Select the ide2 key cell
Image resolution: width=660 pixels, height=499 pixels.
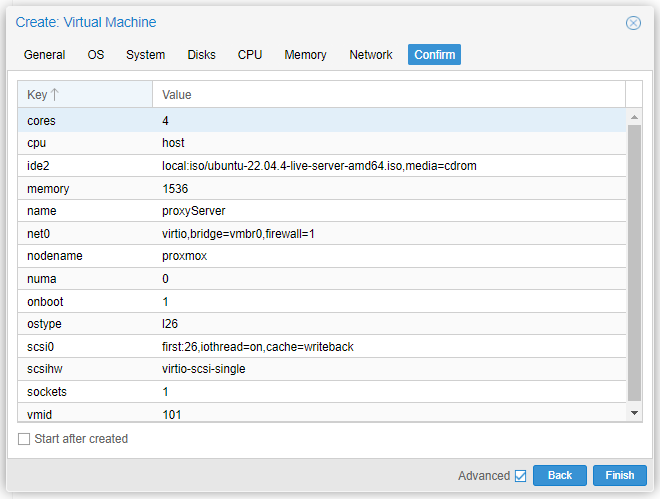click(x=38, y=166)
